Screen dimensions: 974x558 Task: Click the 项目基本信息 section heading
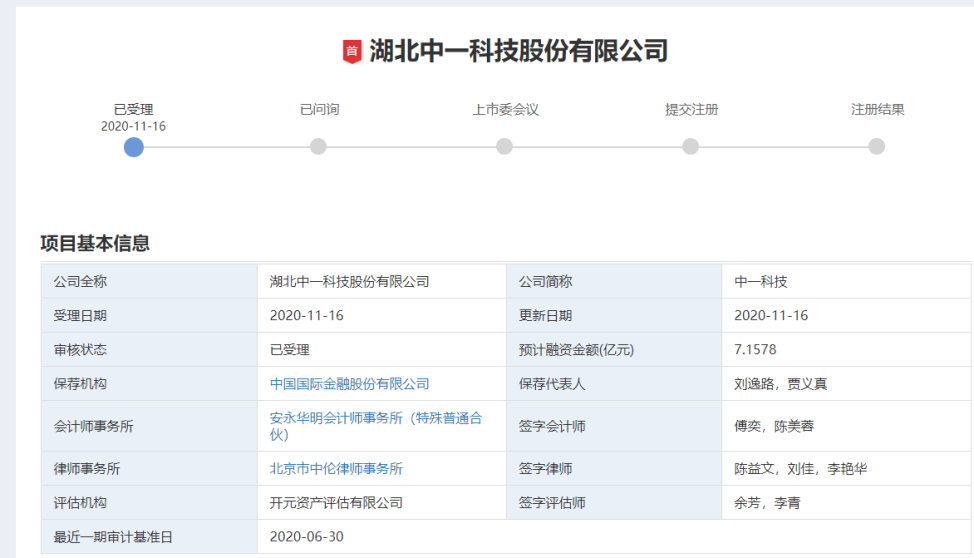pos(95,243)
